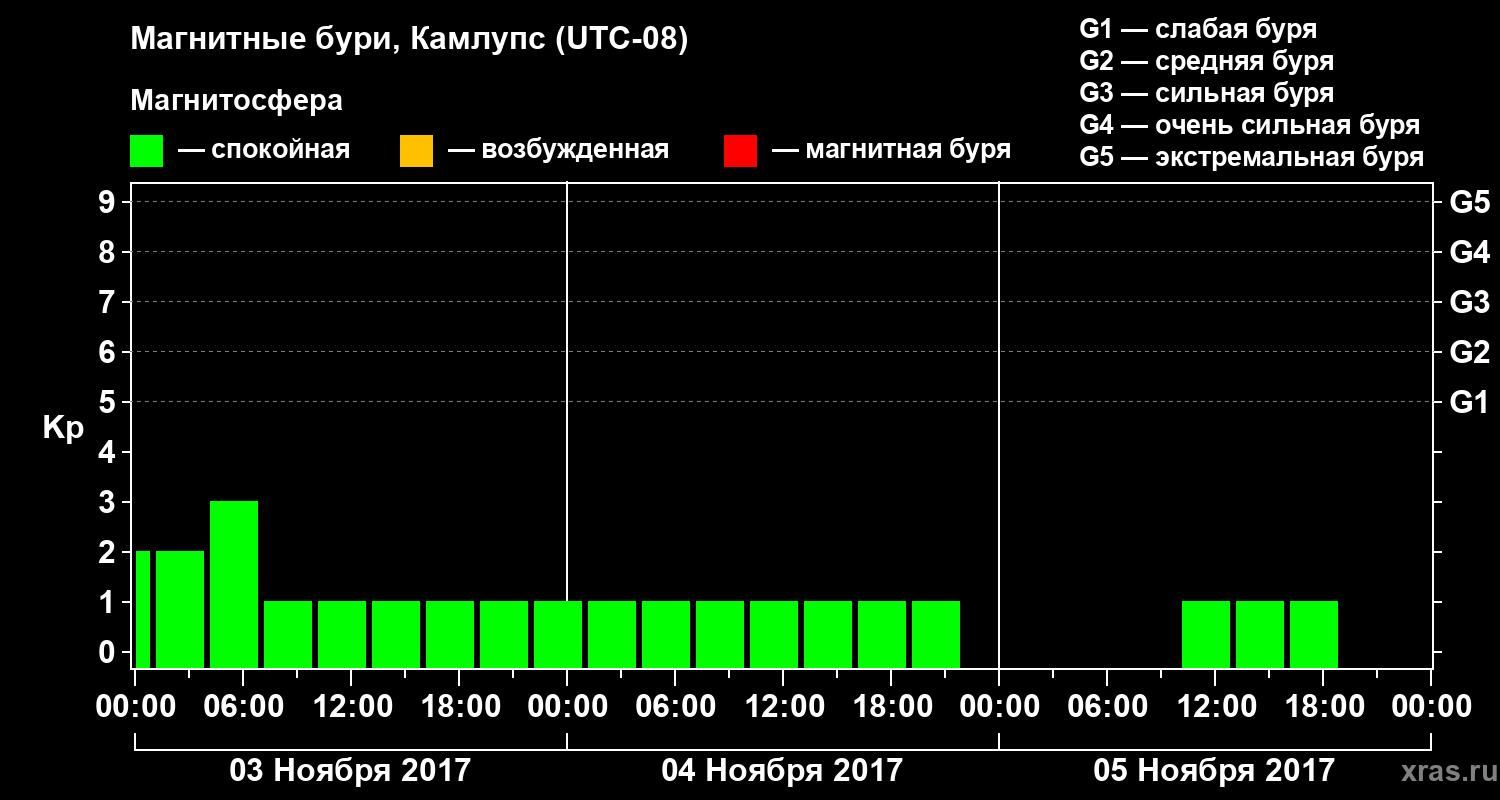The width and height of the screenshot is (1500, 800).
Task: Click the 'Магнитосфера' legend heading
Action: click(236, 101)
